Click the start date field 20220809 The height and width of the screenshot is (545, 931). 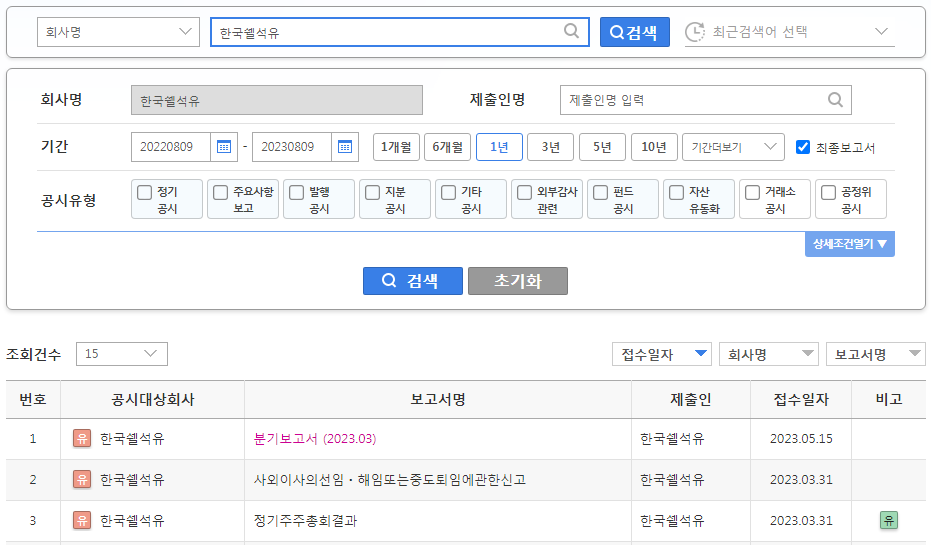[x=171, y=147]
